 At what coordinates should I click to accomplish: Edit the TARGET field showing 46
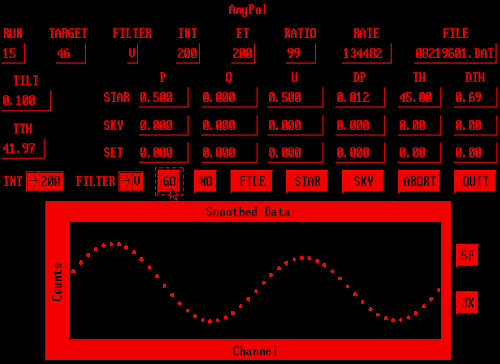click(71, 53)
